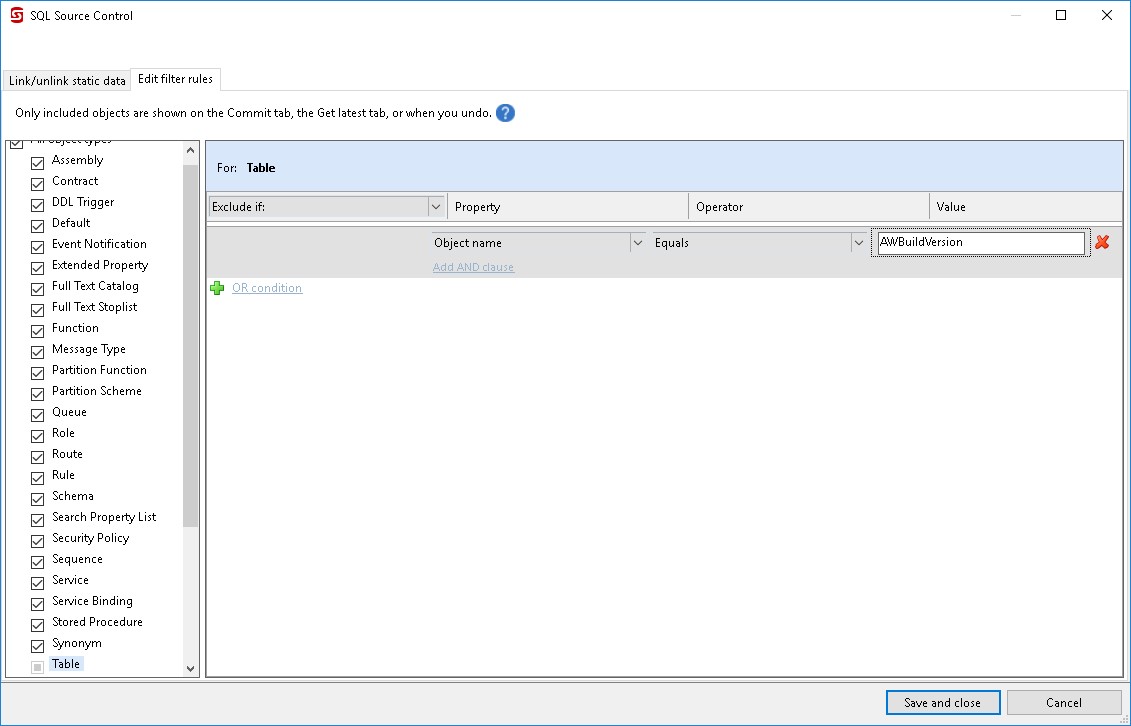Toggle the Security Policy checkbox
Image resolution: width=1131 pixels, height=726 pixels.
click(x=38, y=541)
